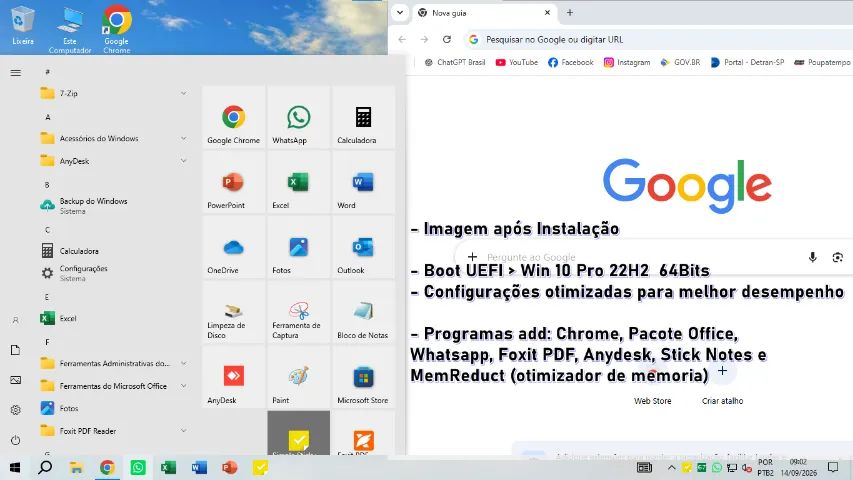Viewport: 853px width, 480px height.
Task: Open the Facebook bookmark
Action: coord(571,63)
